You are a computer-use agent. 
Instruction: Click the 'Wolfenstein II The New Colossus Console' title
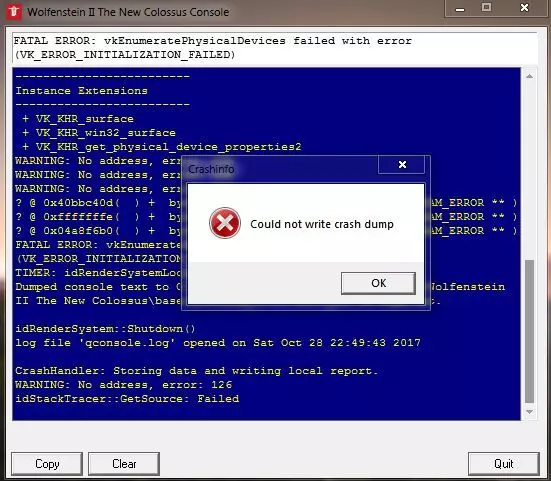tap(128, 12)
